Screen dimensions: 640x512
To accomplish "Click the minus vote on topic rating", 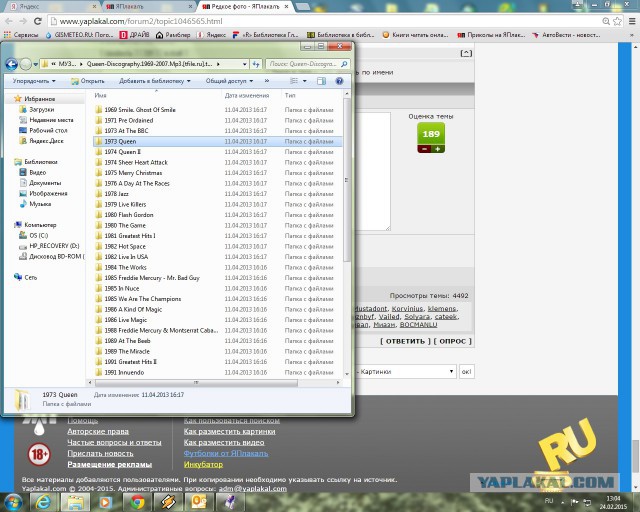I will tap(424, 149).
